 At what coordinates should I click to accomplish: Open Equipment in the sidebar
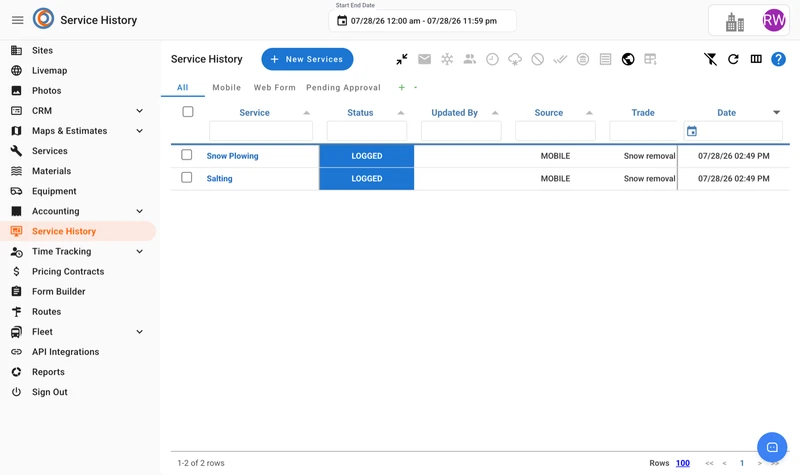coord(54,191)
